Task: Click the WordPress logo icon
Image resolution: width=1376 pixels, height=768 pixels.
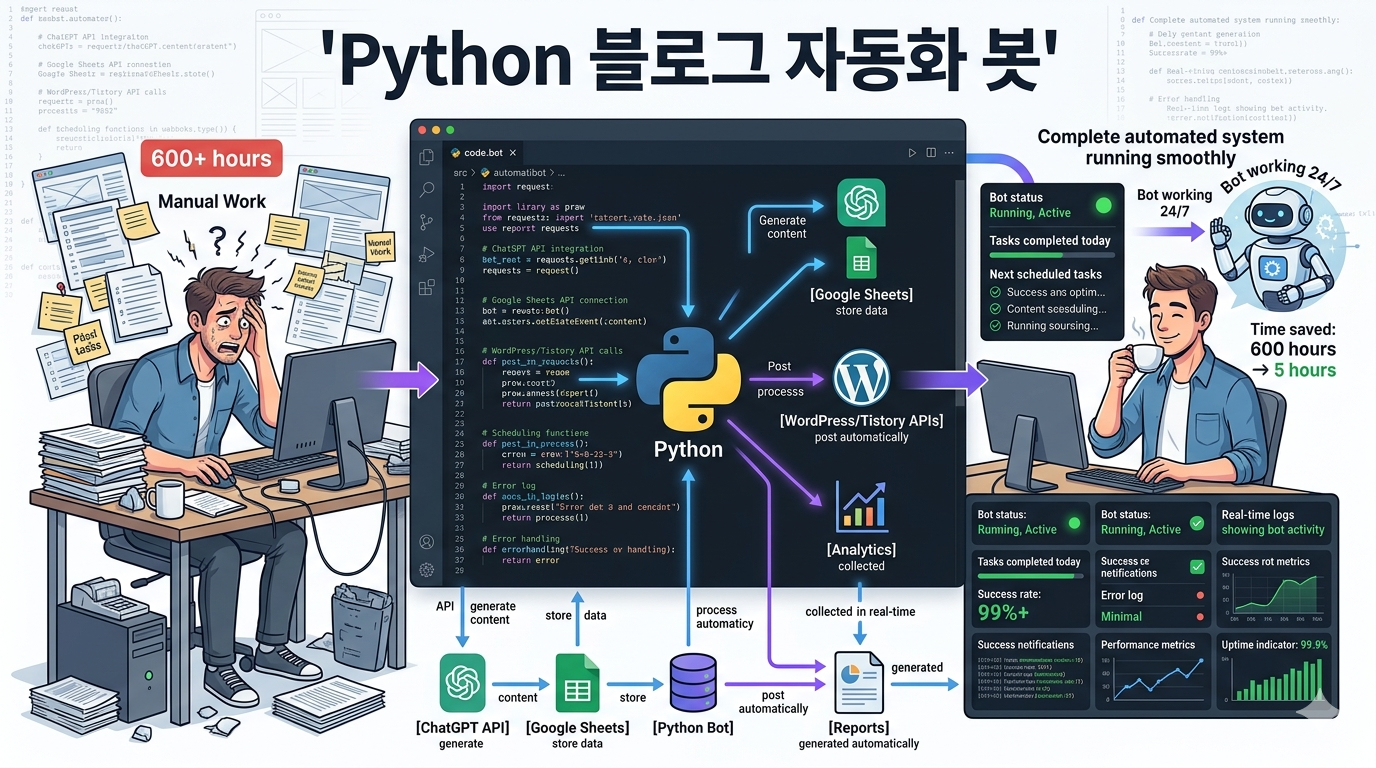Action: click(x=861, y=378)
